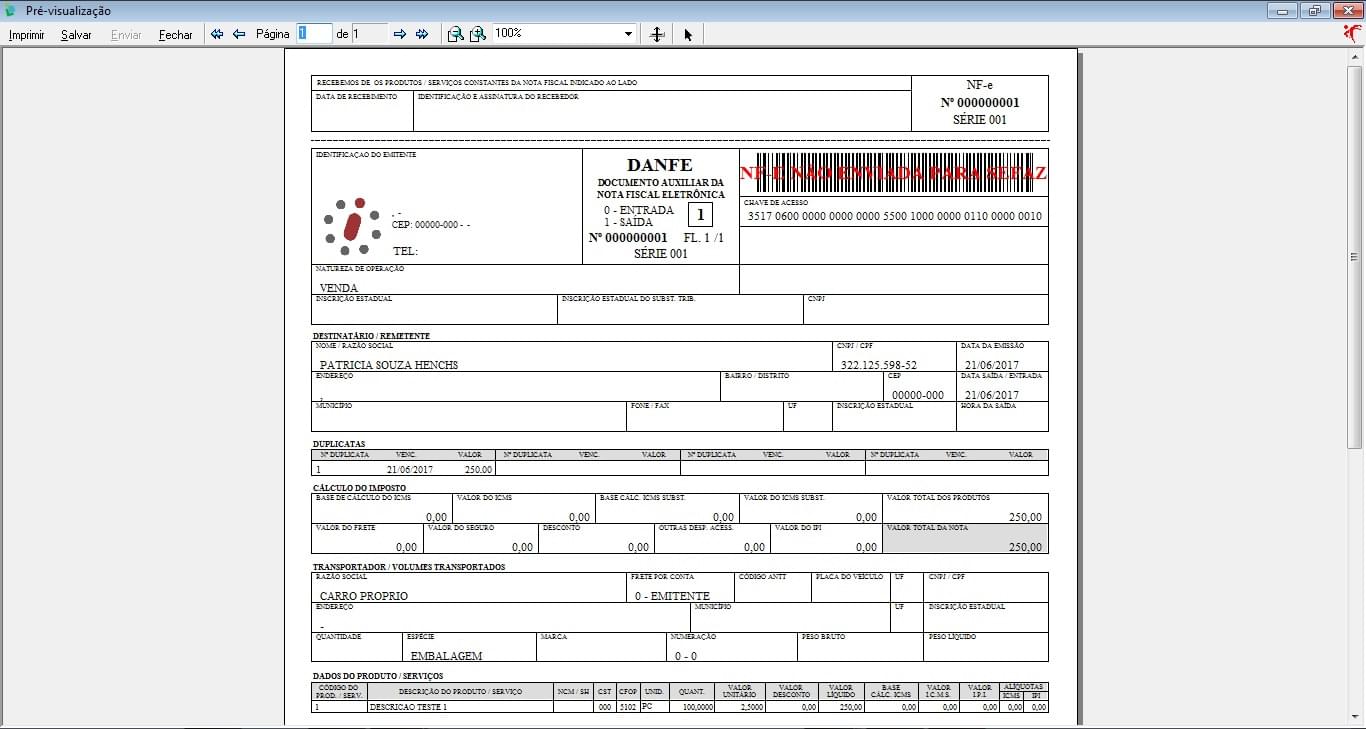Click the Pré-visualização window icon

point(10,10)
